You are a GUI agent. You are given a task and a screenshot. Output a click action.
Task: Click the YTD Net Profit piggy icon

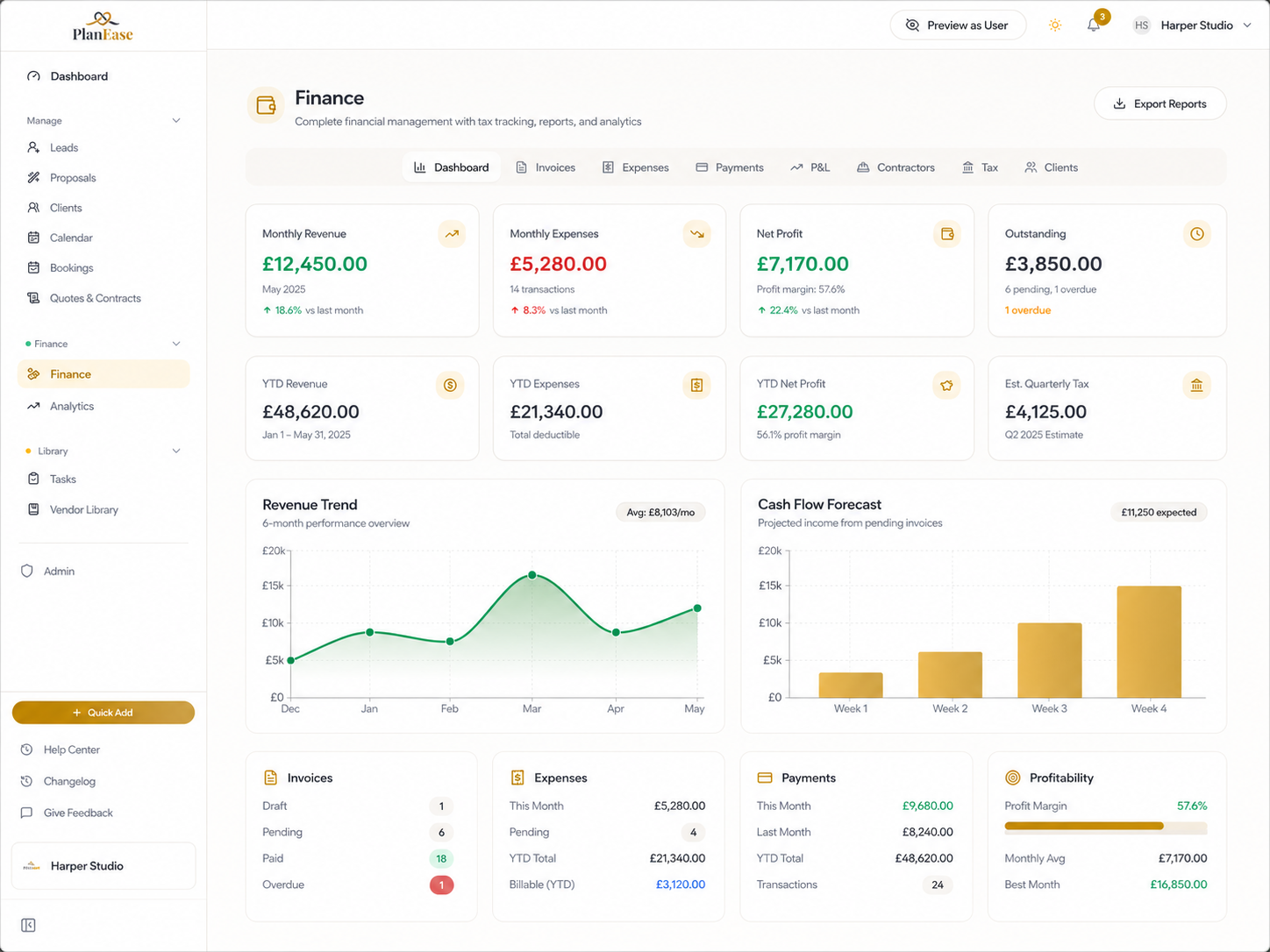(x=946, y=385)
